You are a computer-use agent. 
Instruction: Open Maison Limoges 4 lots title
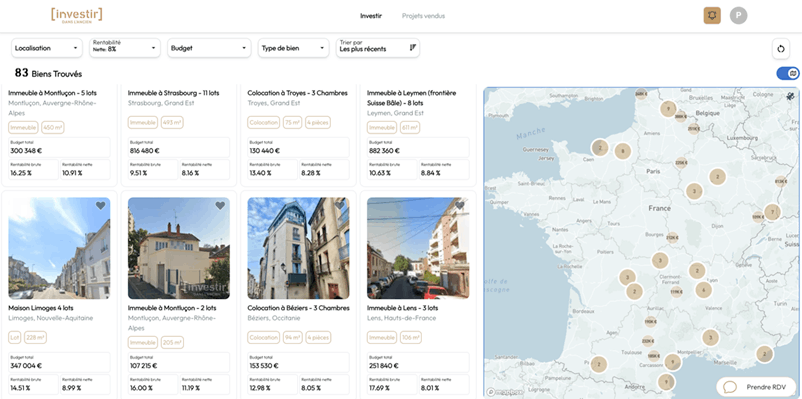41,308
